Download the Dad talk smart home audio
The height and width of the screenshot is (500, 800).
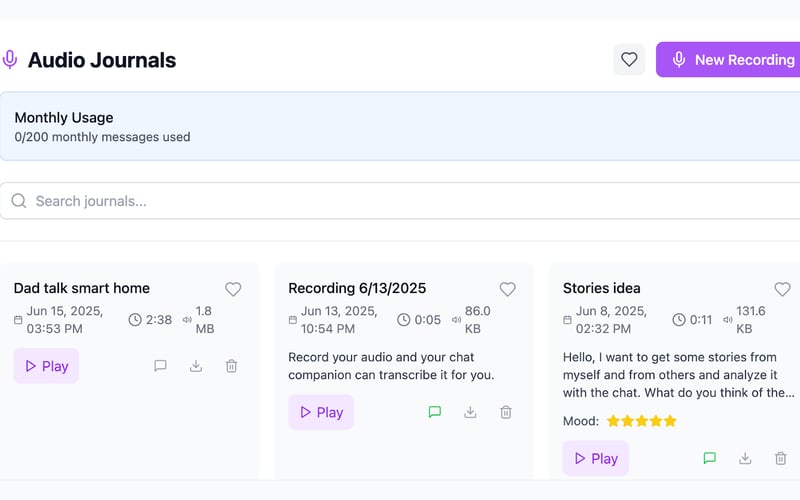coord(196,366)
